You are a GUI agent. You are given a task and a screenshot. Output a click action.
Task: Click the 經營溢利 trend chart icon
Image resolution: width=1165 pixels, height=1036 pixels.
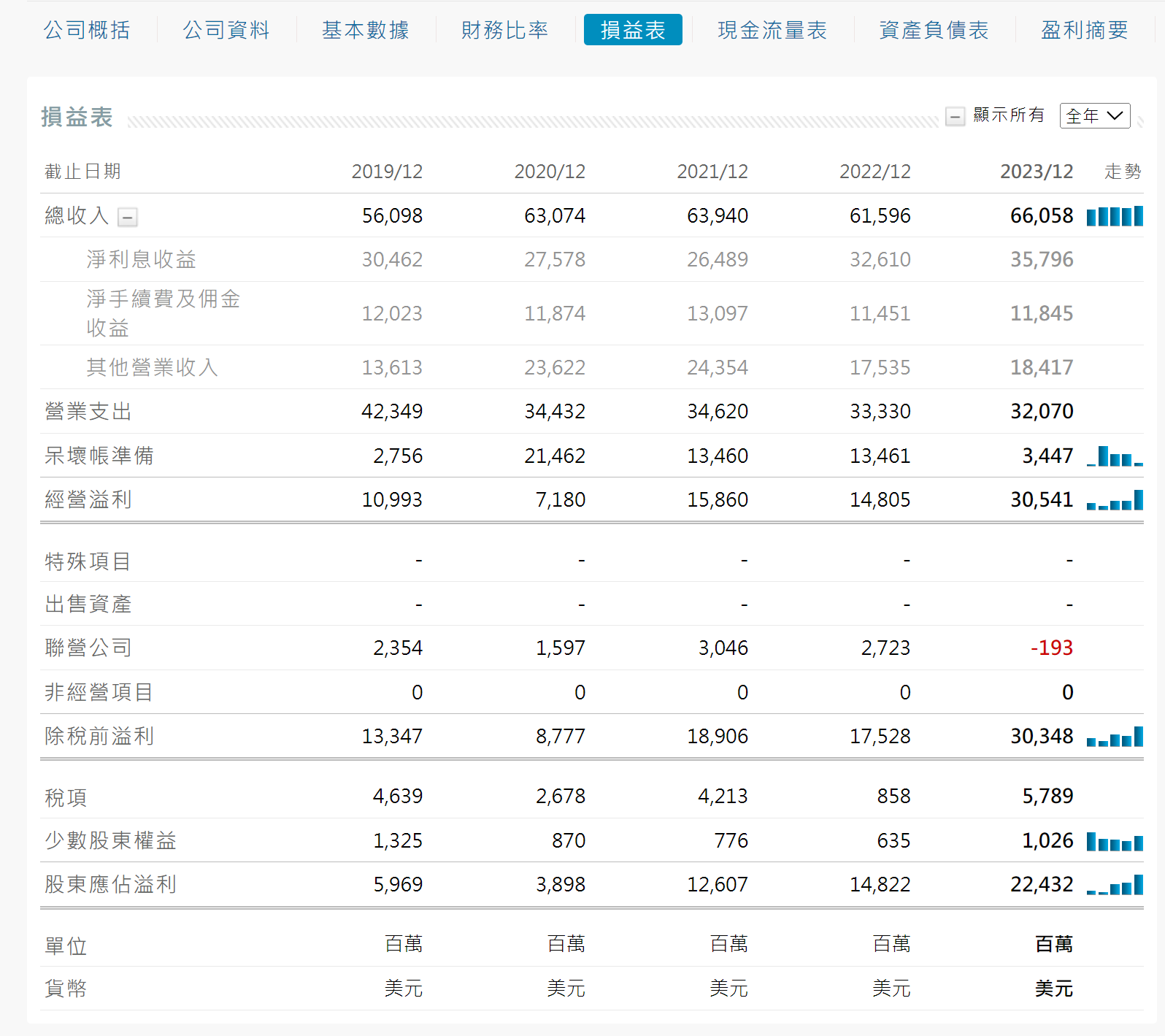(1115, 500)
